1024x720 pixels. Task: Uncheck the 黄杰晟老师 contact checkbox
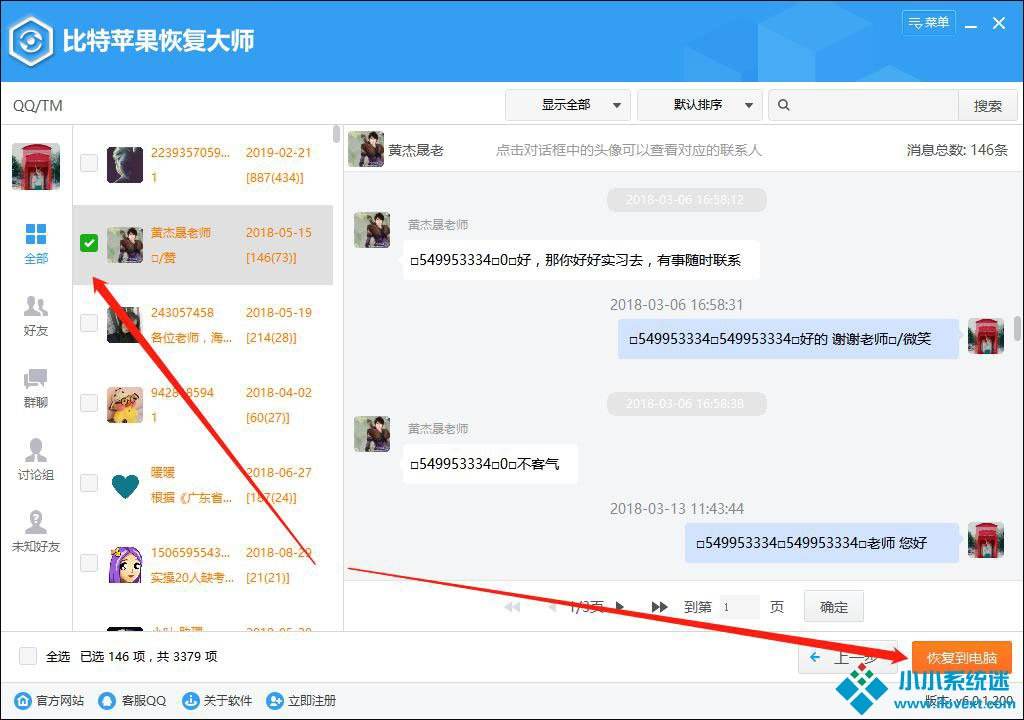(x=89, y=243)
